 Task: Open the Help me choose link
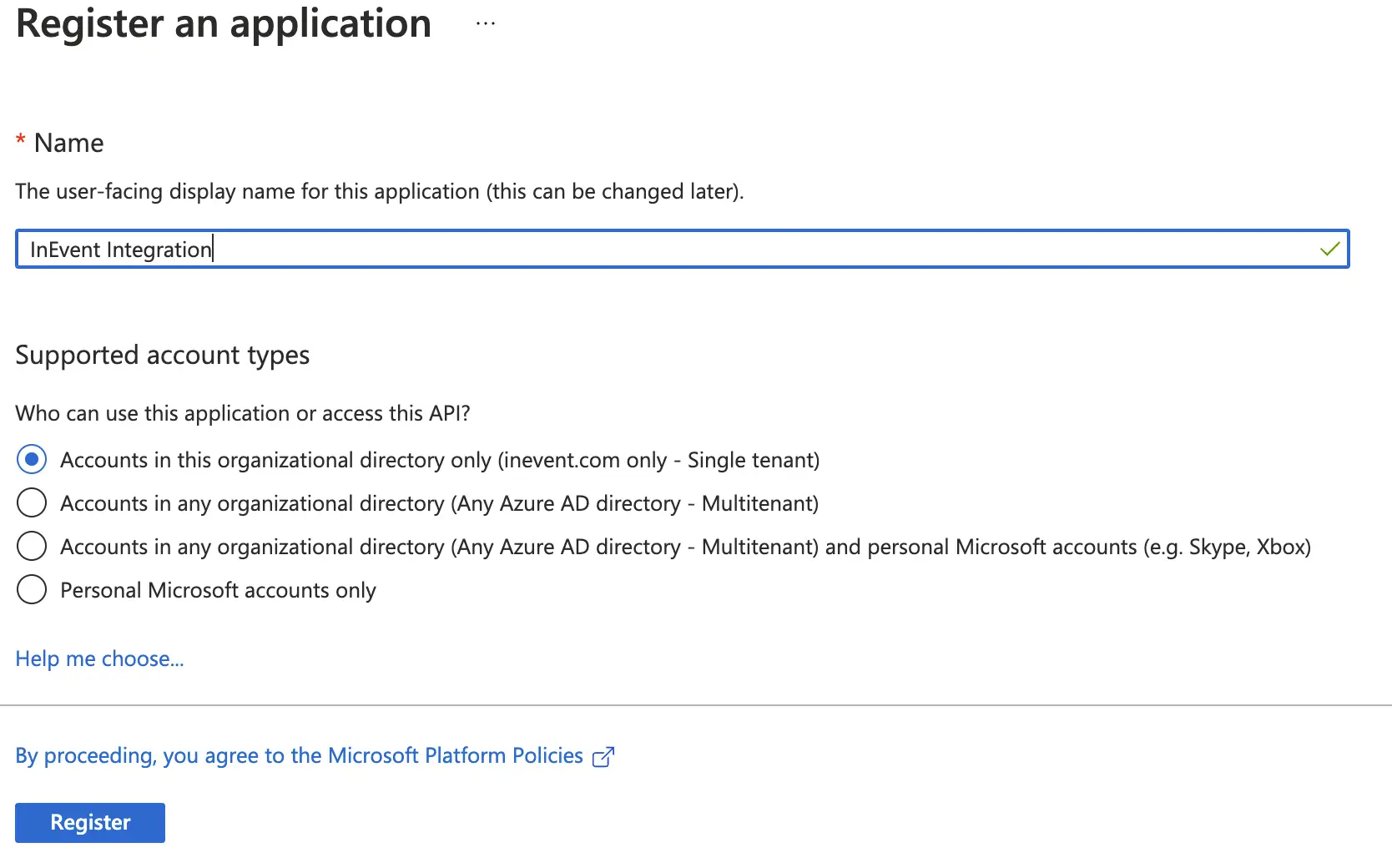pyautogui.click(x=99, y=659)
